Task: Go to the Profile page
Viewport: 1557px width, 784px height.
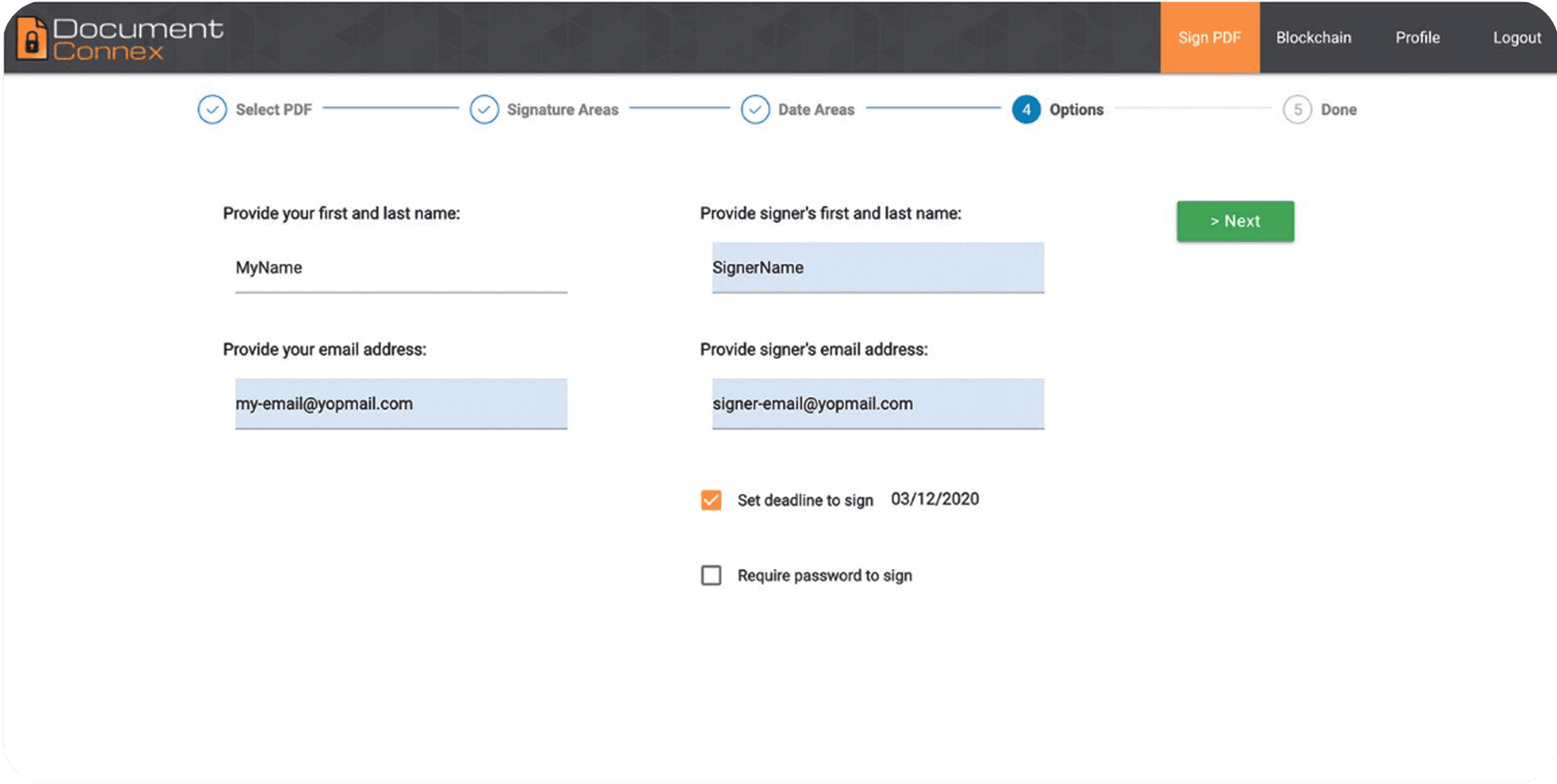Action: (x=1418, y=37)
